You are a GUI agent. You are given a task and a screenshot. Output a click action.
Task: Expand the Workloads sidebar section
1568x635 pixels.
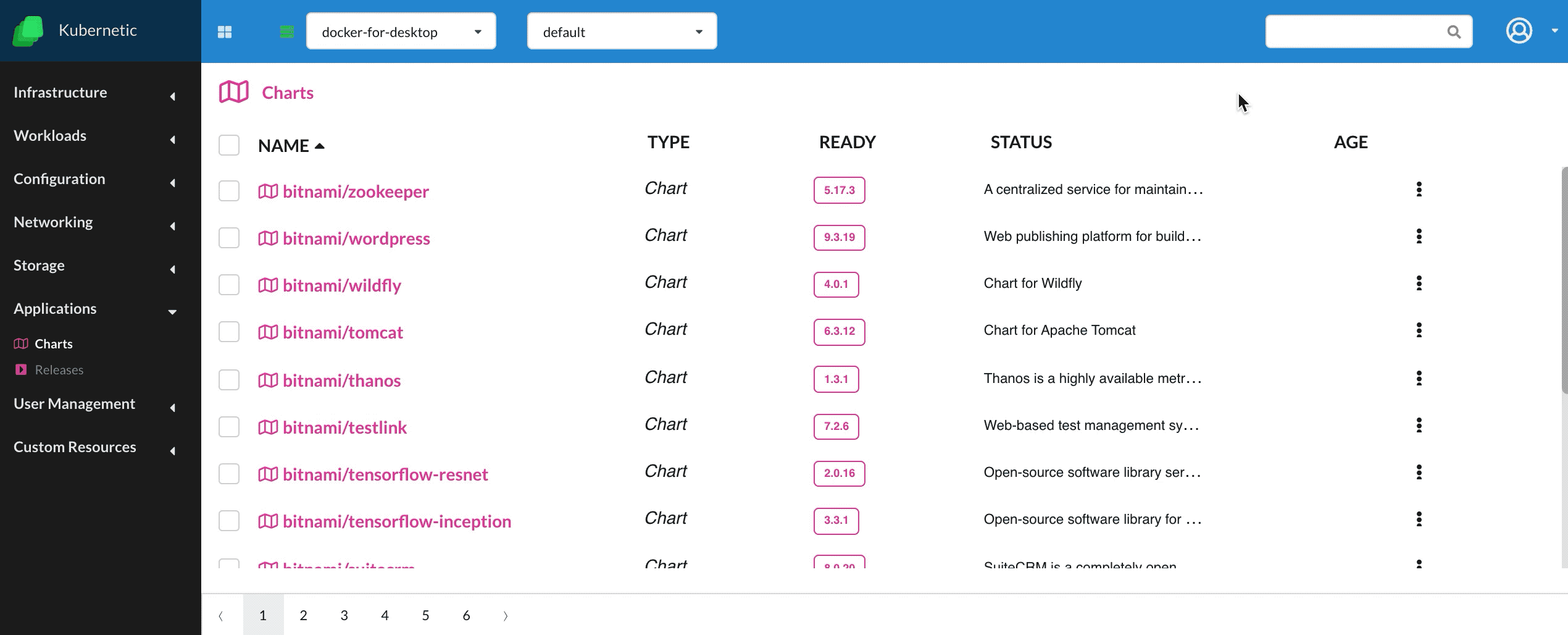click(x=95, y=136)
